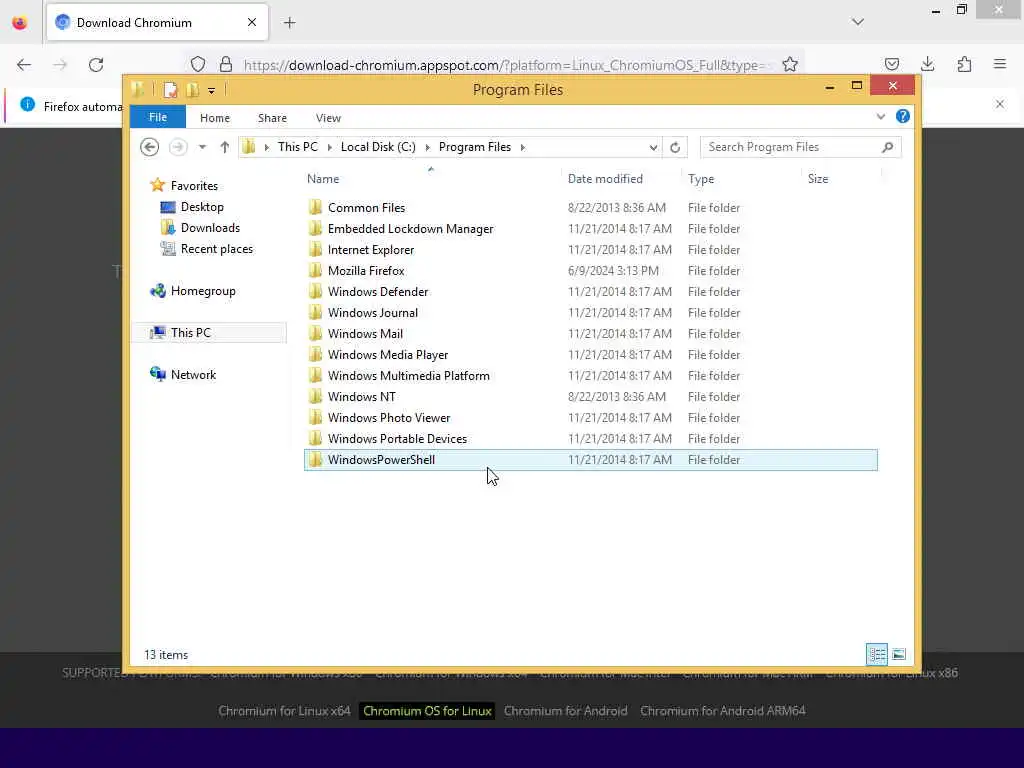Image resolution: width=1024 pixels, height=768 pixels.
Task: Open recent locations dropdown arrow
Action: click(x=202, y=147)
